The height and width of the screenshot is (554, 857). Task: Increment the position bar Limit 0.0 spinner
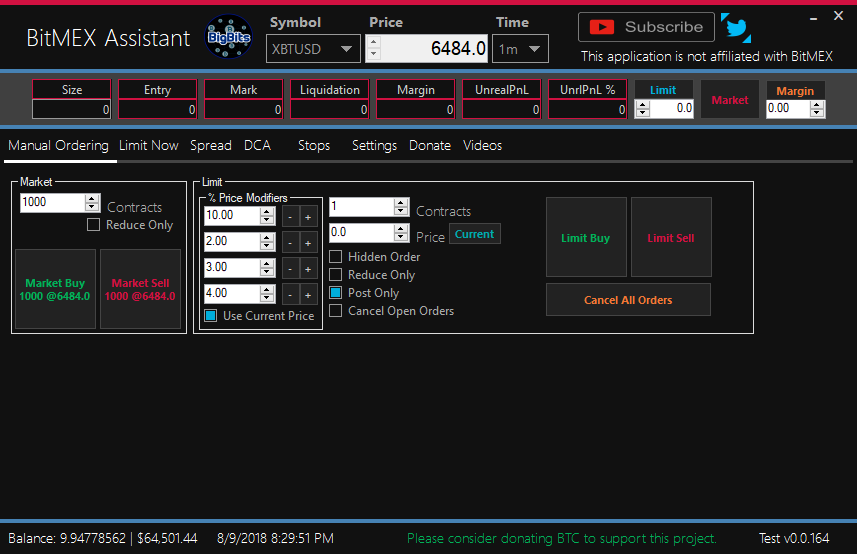click(x=643, y=105)
